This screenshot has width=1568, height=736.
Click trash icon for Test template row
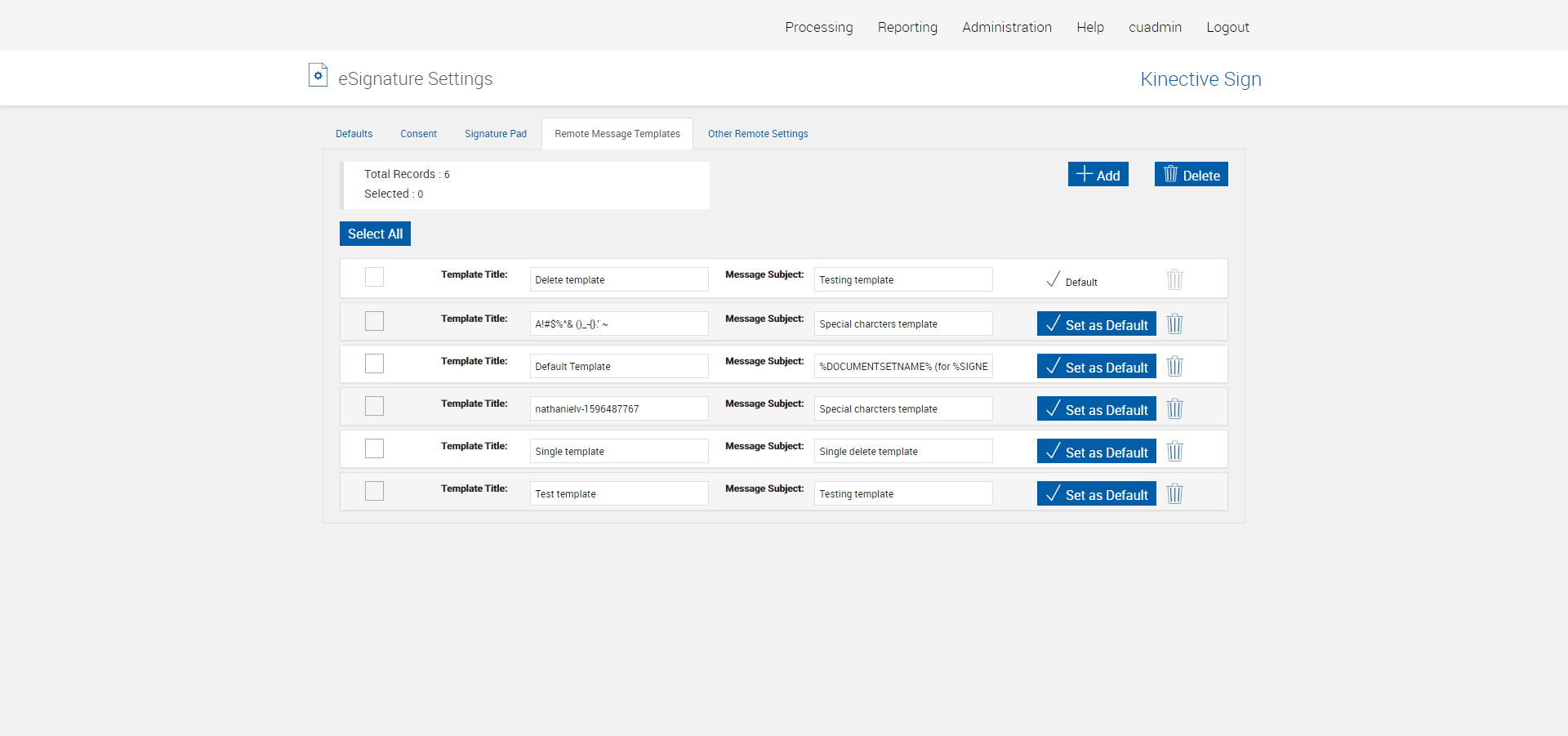(1174, 493)
